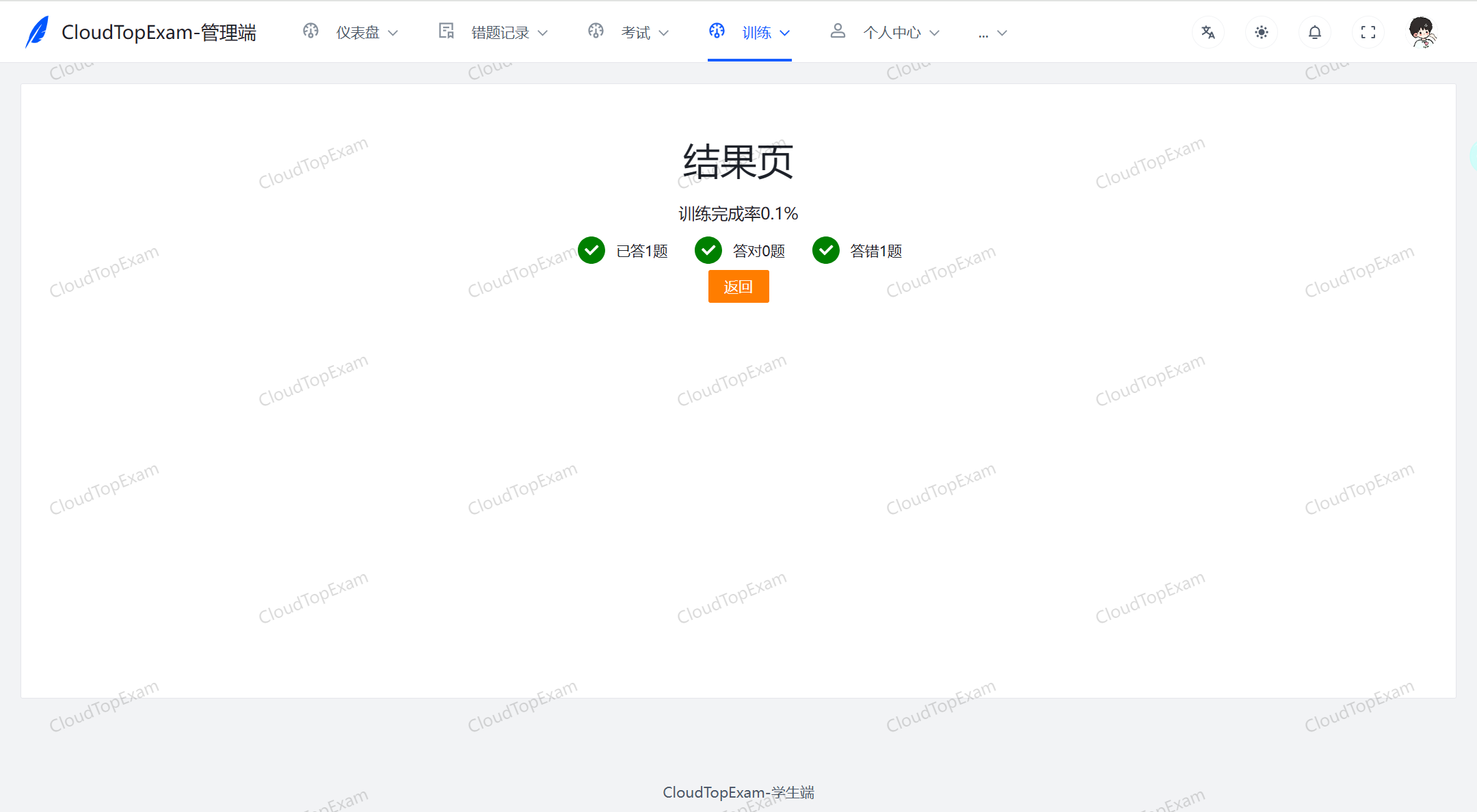Click the check mark next to 答对0题
Screen dimensions: 1477x812
pyautogui.click(x=708, y=250)
